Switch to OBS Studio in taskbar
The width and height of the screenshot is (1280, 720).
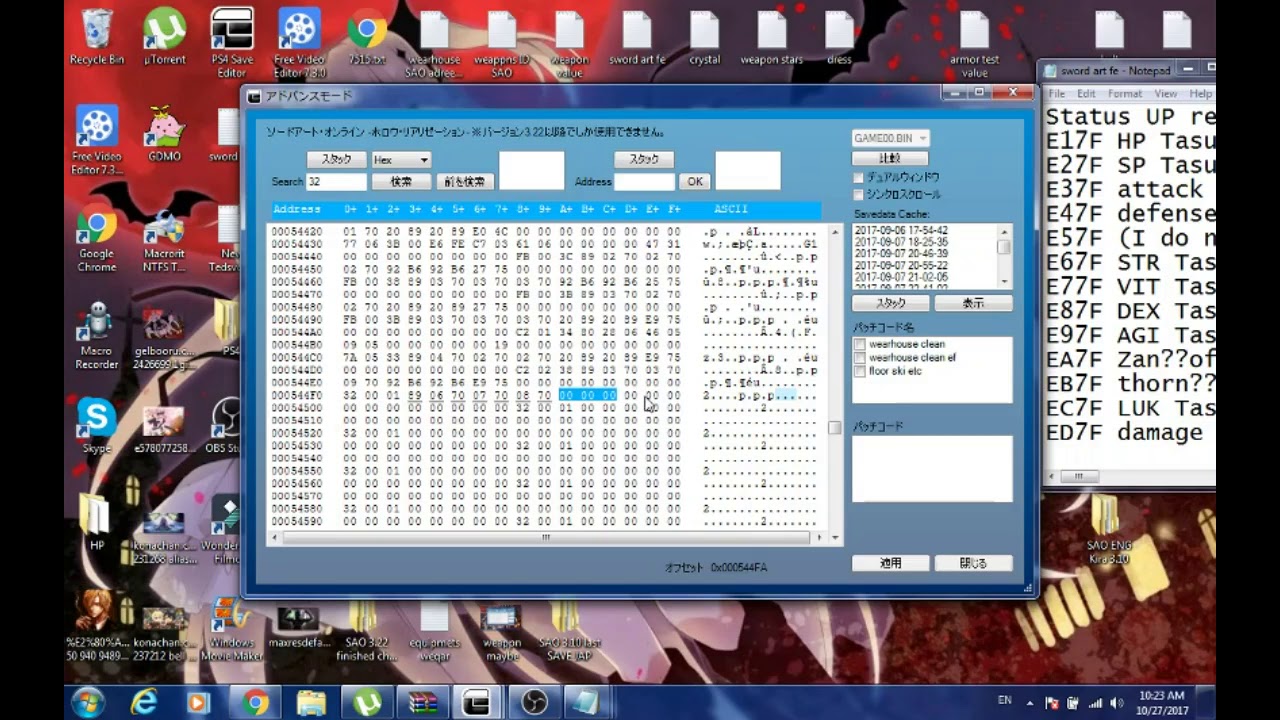click(x=533, y=703)
